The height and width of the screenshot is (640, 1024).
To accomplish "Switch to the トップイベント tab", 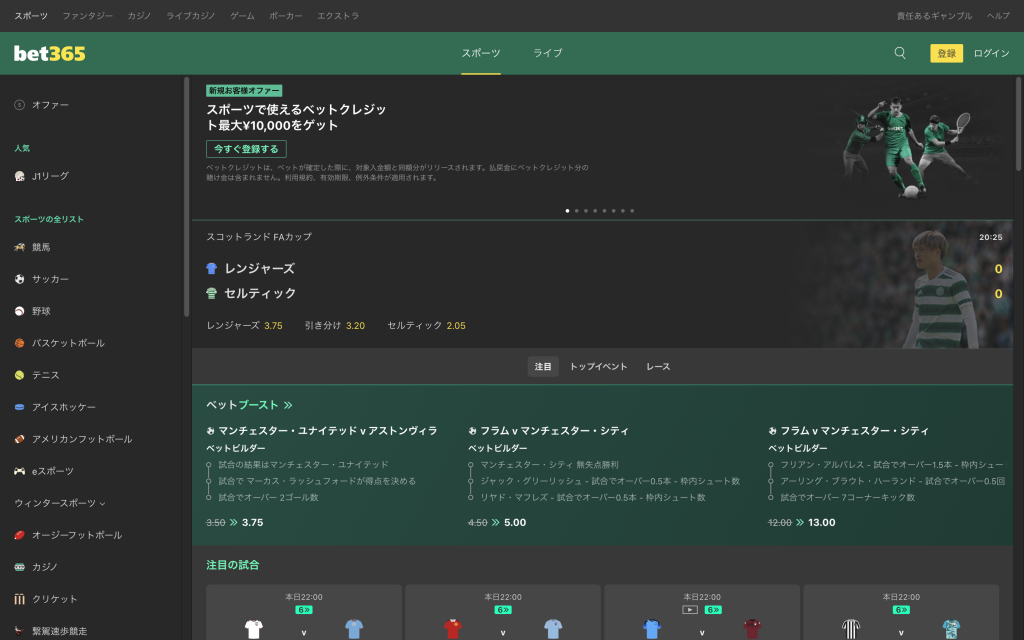I will 598,366.
